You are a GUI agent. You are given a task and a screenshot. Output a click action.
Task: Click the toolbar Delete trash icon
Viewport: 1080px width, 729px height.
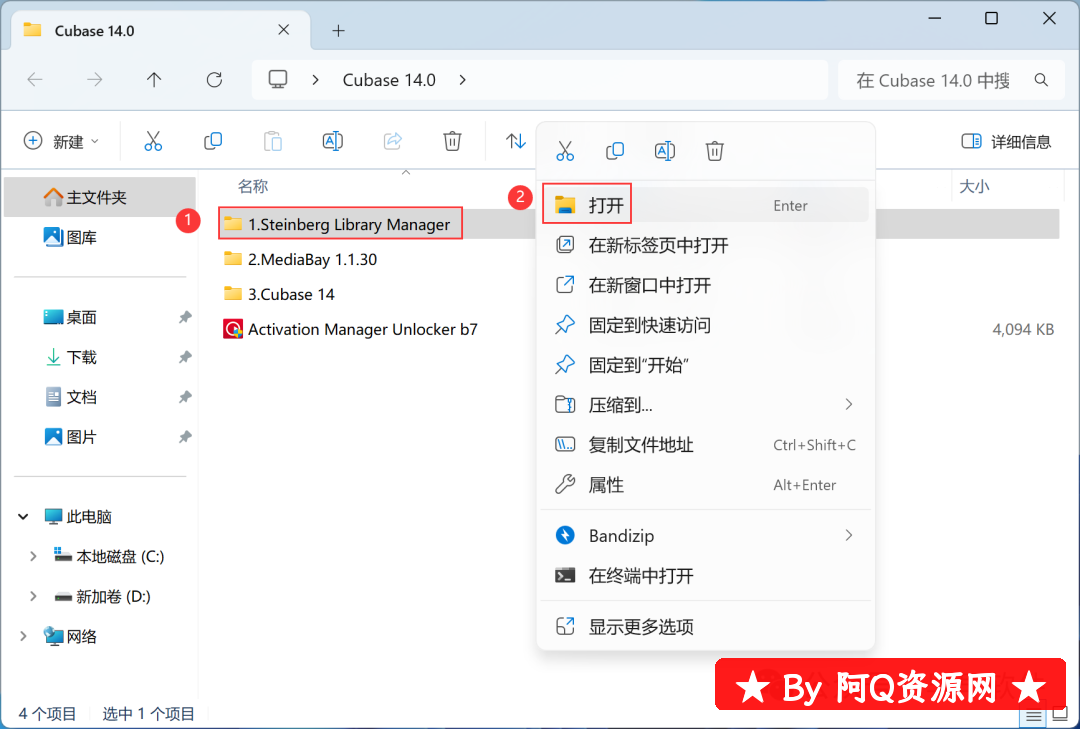coord(452,141)
